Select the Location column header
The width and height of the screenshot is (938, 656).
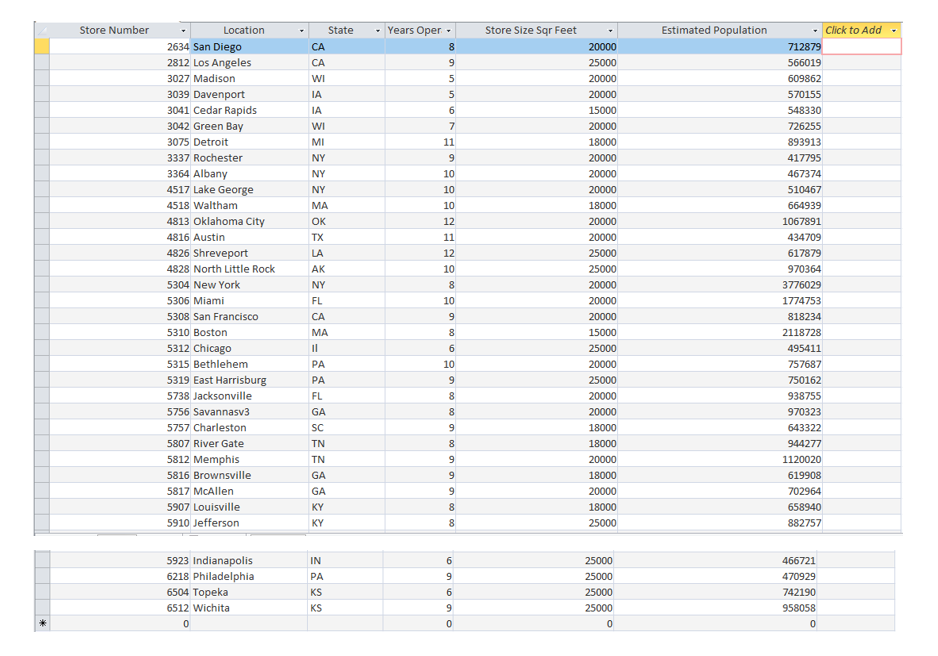point(250,30)
